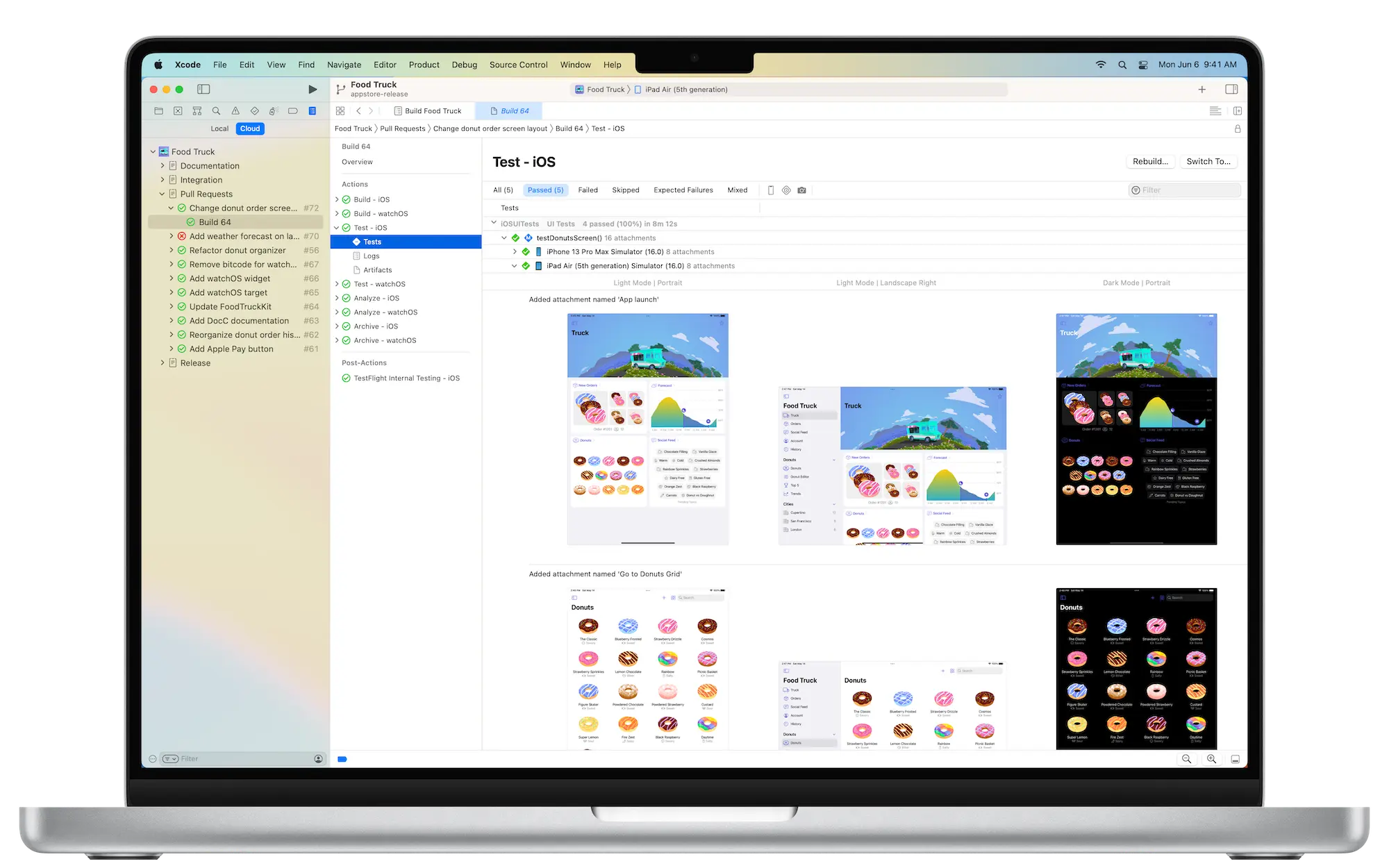Filter results by device icon
The image size is (1389, 868).
click(x=771, y=190)
